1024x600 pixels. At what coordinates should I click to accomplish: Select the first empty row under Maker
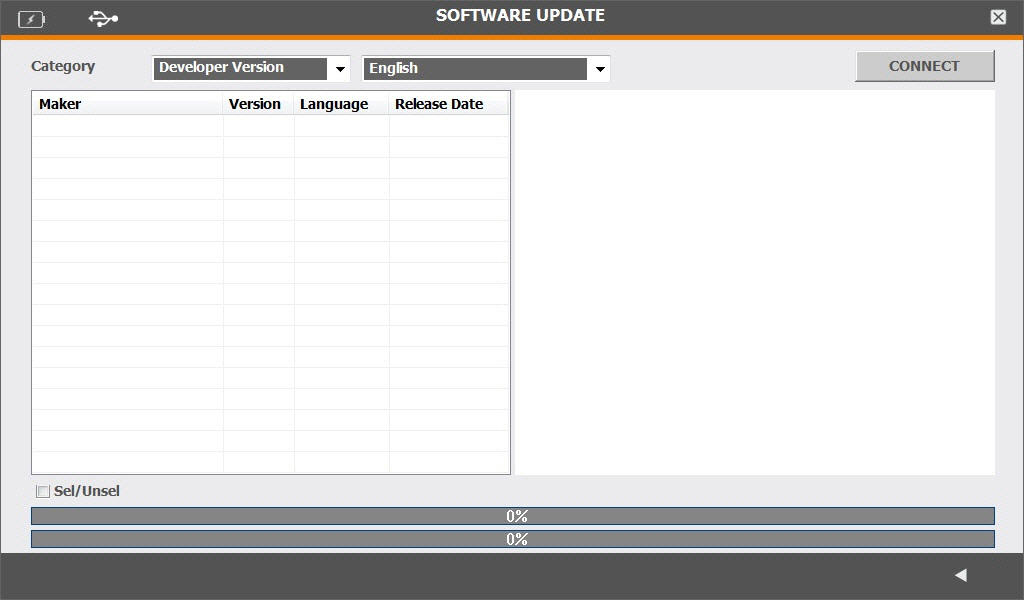[x=127, y=126]
